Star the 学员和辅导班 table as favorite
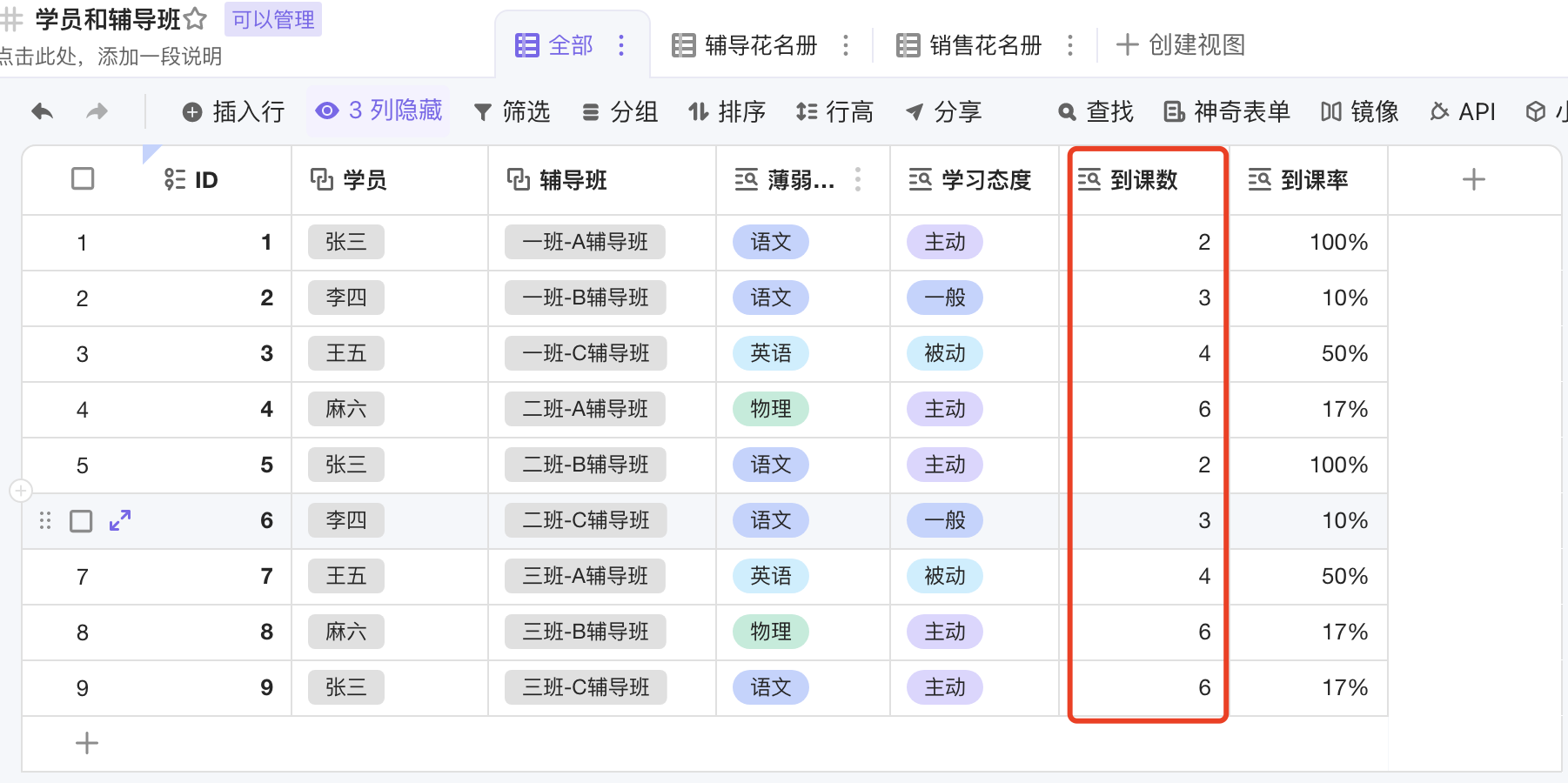The height and width of the screenshot is (783, 1568). point(195,18)
